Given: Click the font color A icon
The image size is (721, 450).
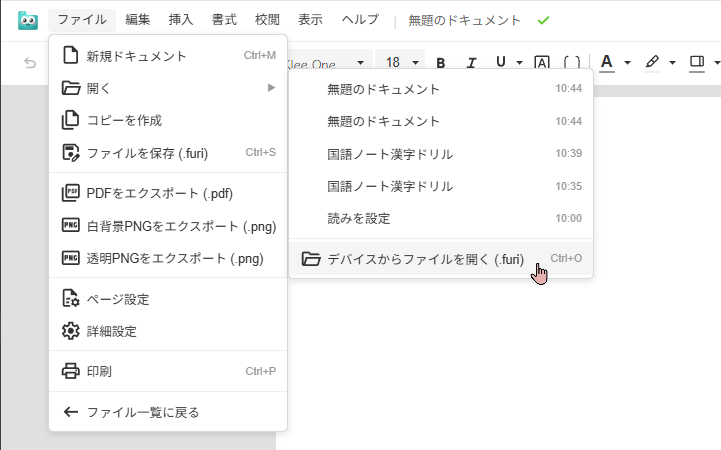Looking at the screenshot, I should (x=607, y=63).
